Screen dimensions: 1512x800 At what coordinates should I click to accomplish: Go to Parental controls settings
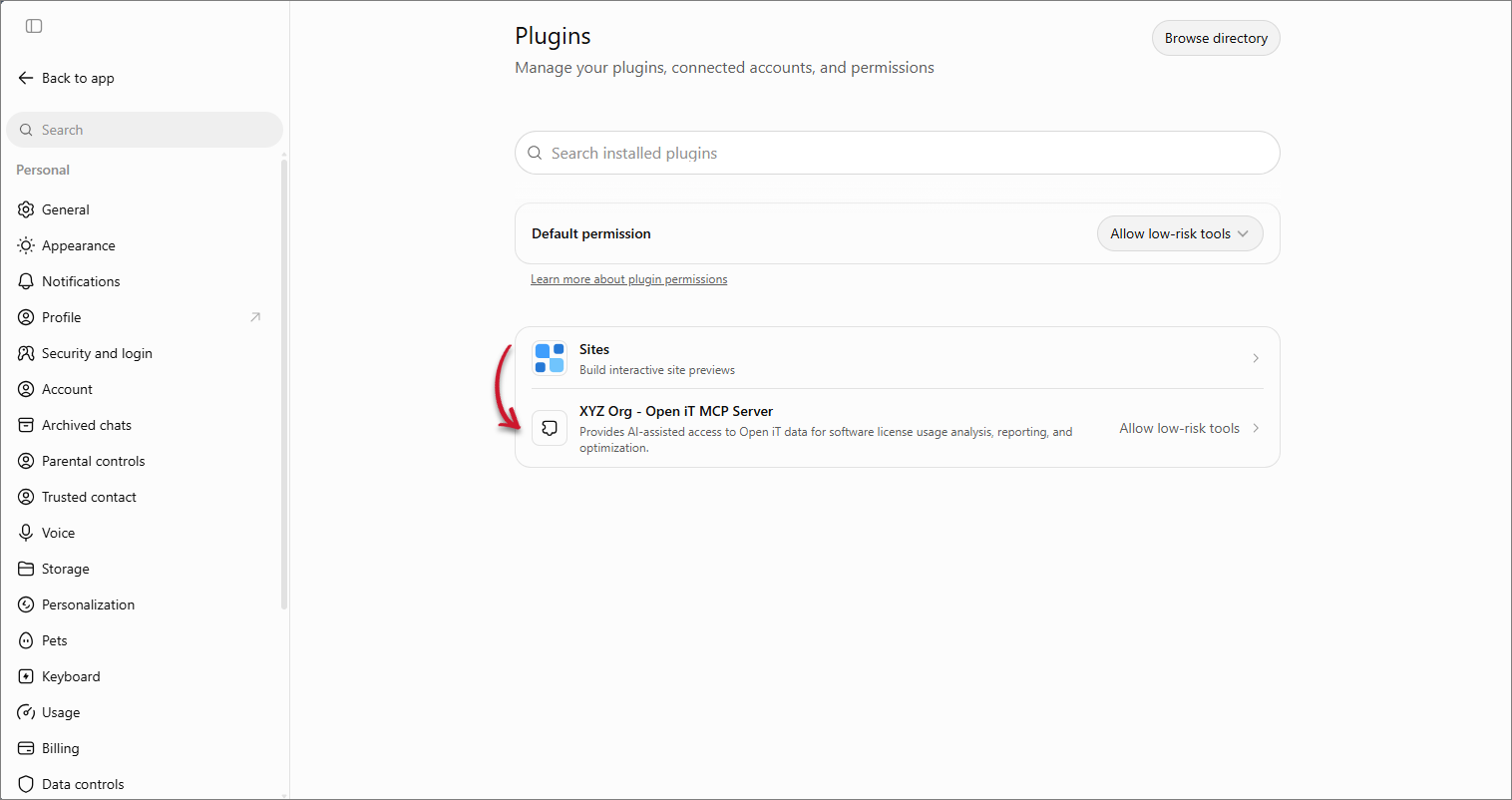point(145,461)
